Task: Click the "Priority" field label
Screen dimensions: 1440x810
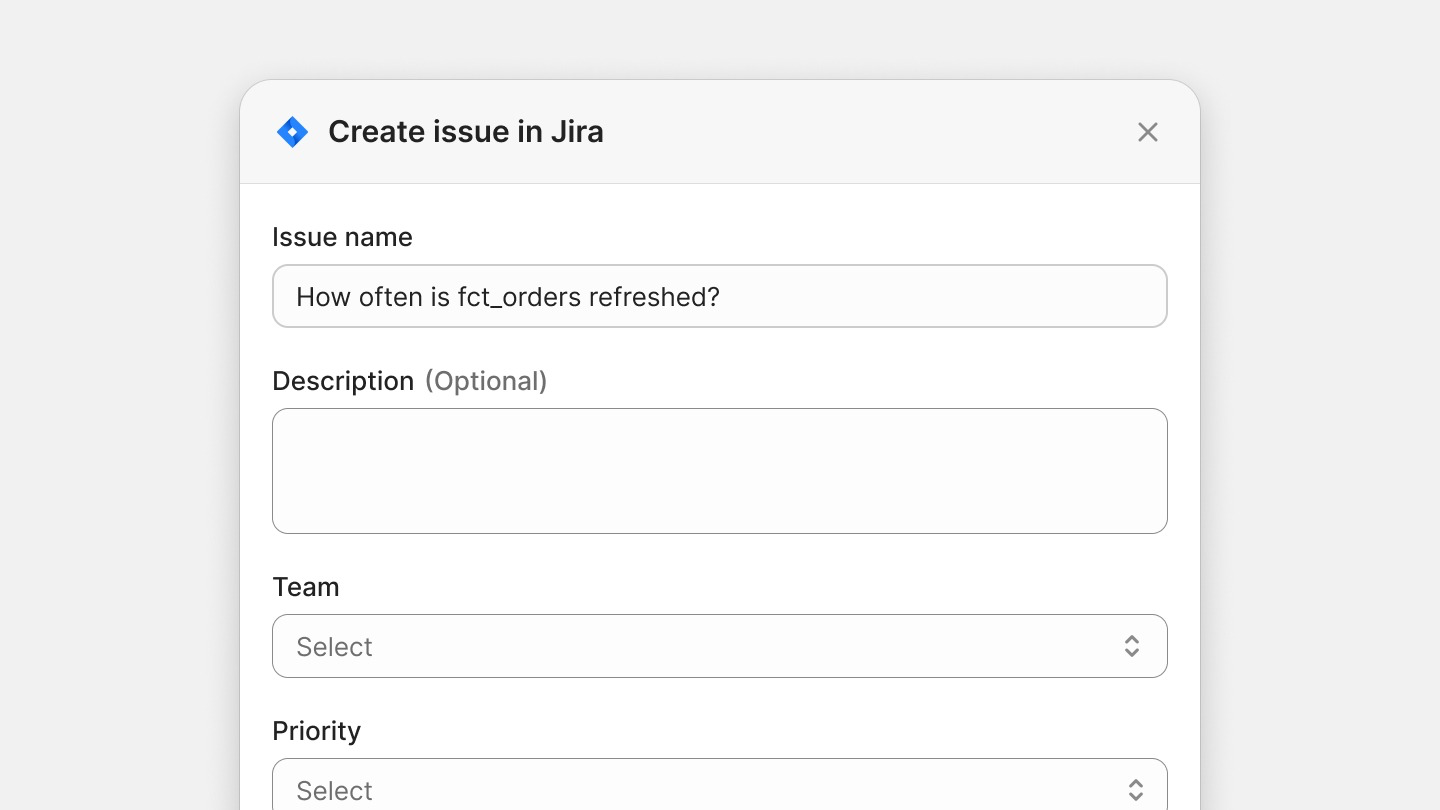Action: click(x=316, y=731)
